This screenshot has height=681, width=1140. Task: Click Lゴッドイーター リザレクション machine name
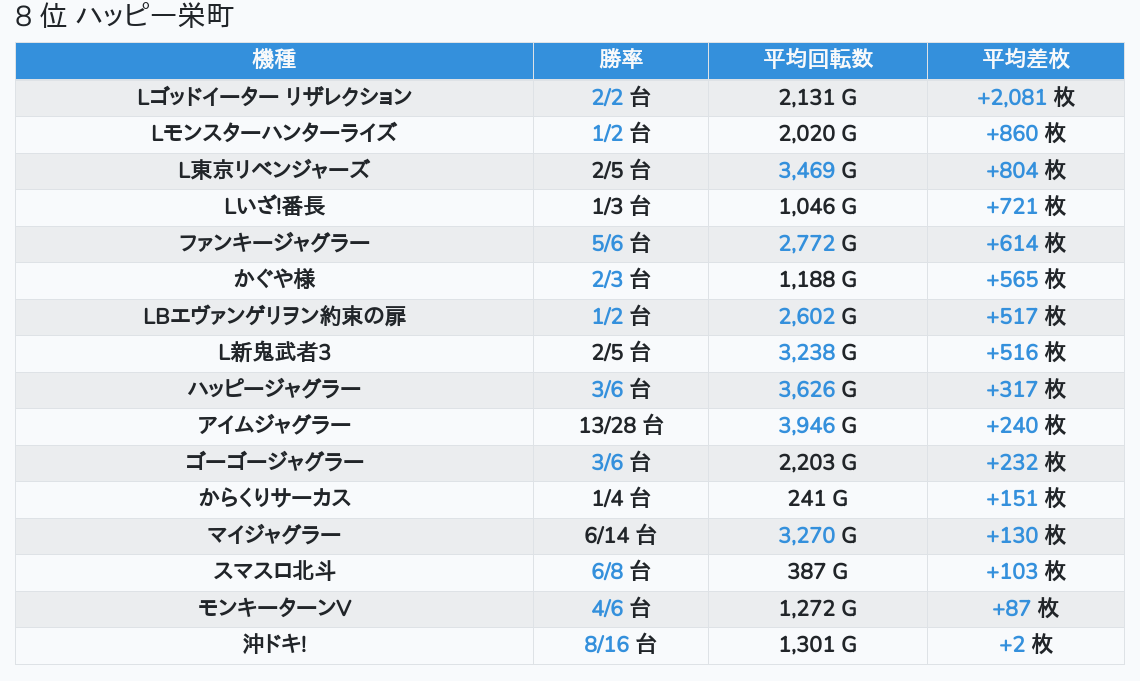tap(274, 97)
